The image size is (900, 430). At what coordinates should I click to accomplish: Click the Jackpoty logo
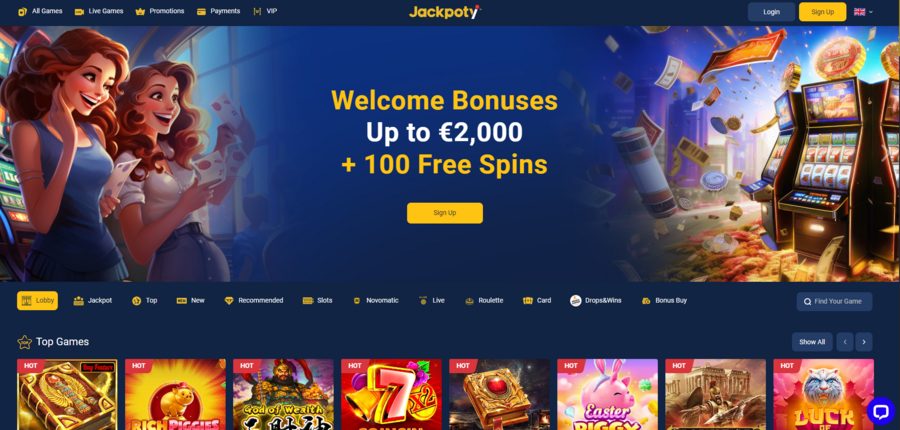(x=445, y=11)
